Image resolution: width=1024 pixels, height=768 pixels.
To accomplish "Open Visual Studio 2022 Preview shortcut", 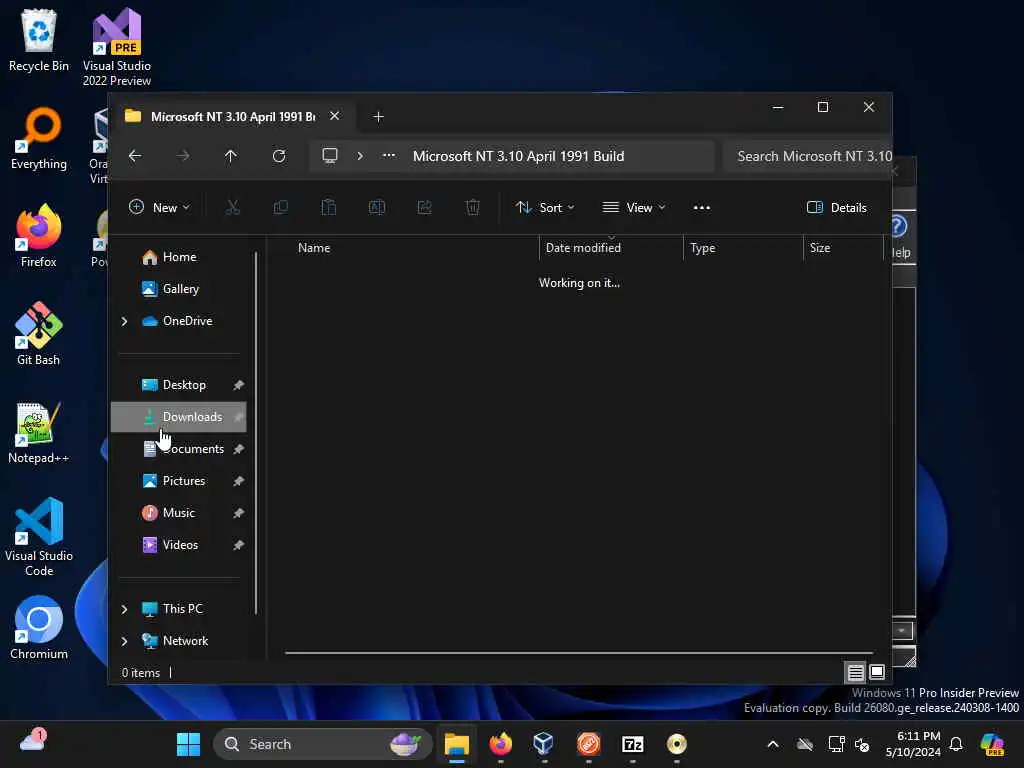I will point(117,47).
